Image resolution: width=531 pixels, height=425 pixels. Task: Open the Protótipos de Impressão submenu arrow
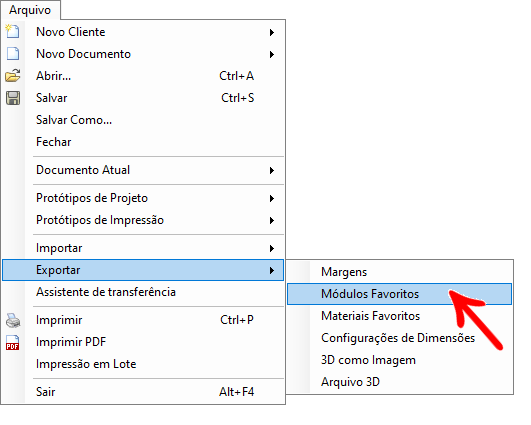272,220
